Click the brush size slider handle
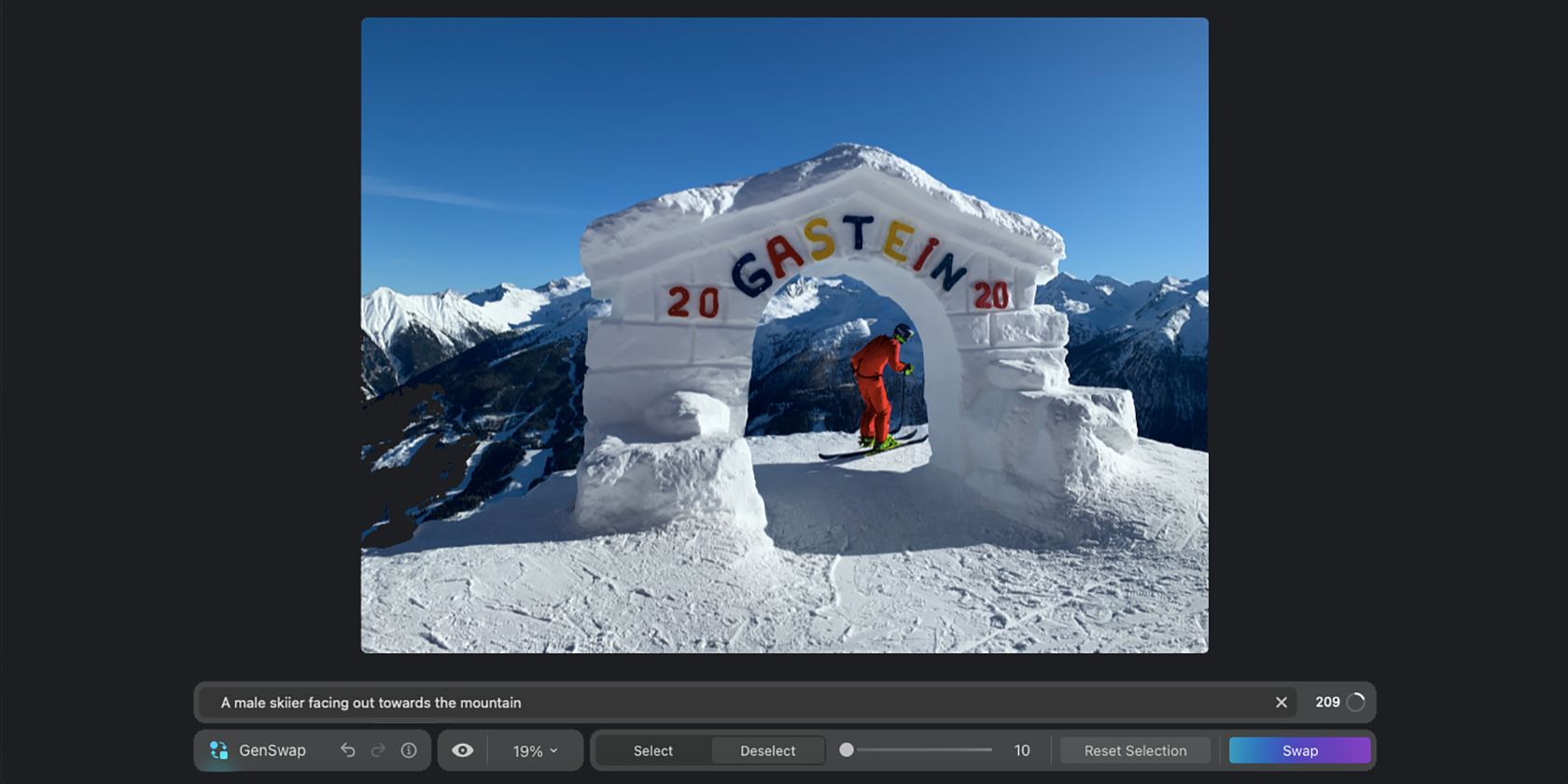Screen dimensions: 1568x784 (x=847, y=749)
